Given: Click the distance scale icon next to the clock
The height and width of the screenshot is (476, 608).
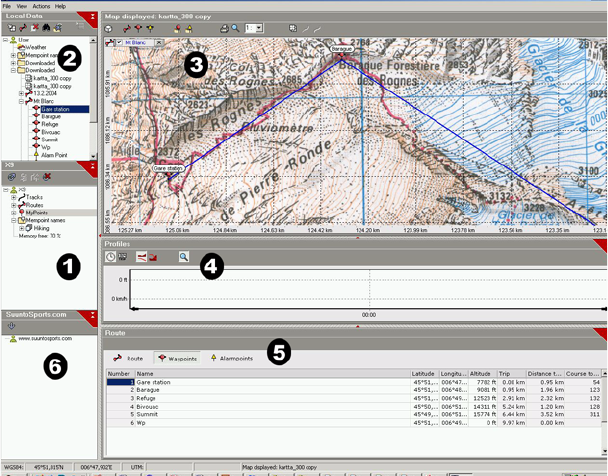Looking at the screenshot, I should [123, 257].
